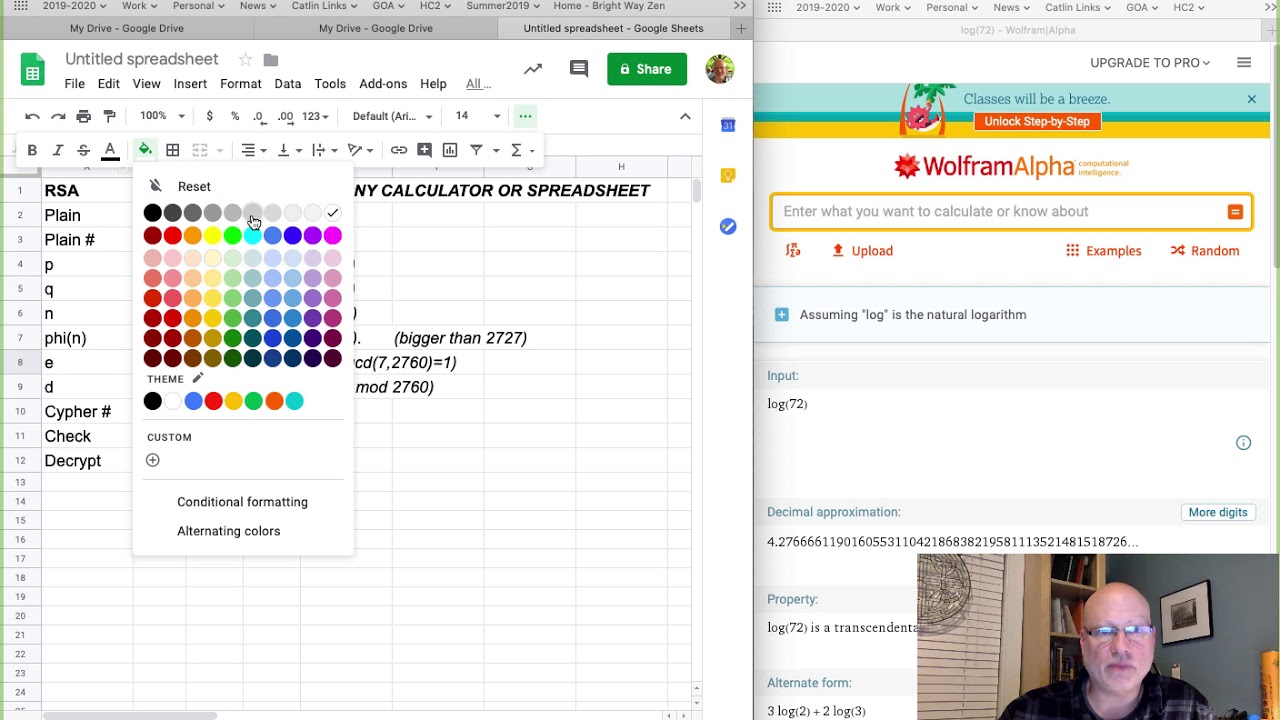This screenshot has height=720, width=1280.
Task: Toggle bold formatting
Action: pos(32,150)
